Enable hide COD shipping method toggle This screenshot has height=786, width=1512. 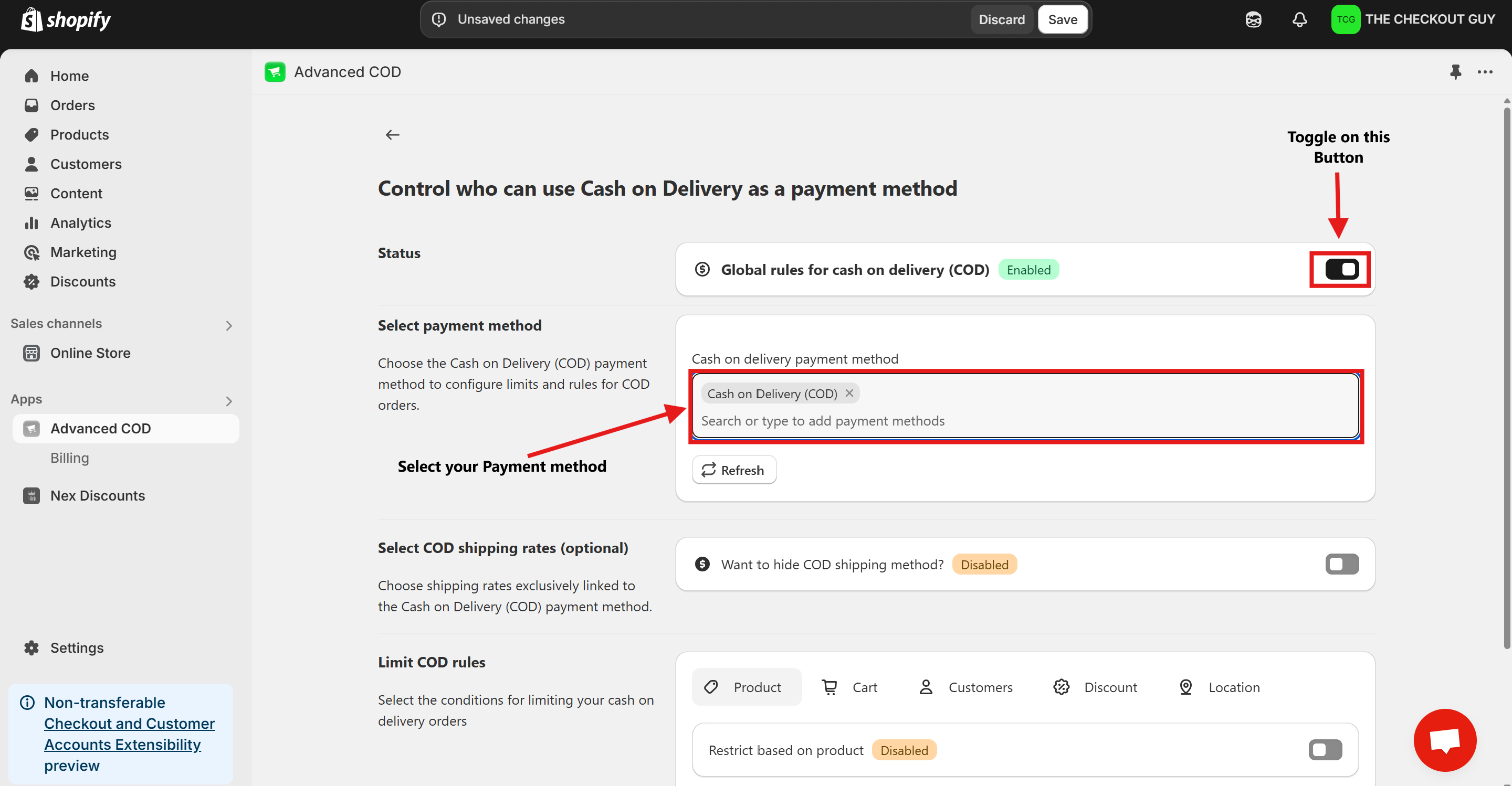point(1341,564)
